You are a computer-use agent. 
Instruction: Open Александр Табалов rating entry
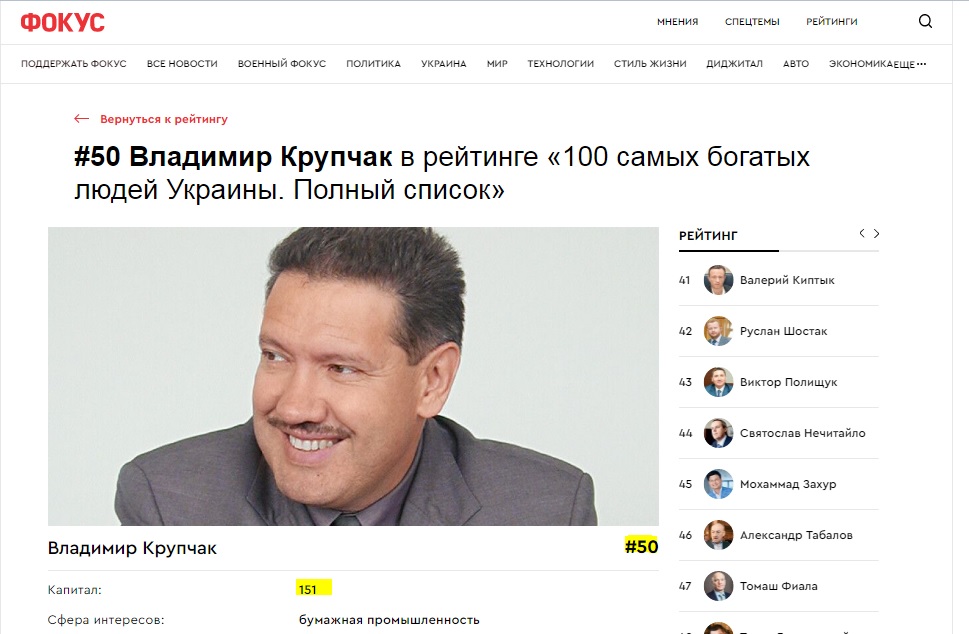796,535
